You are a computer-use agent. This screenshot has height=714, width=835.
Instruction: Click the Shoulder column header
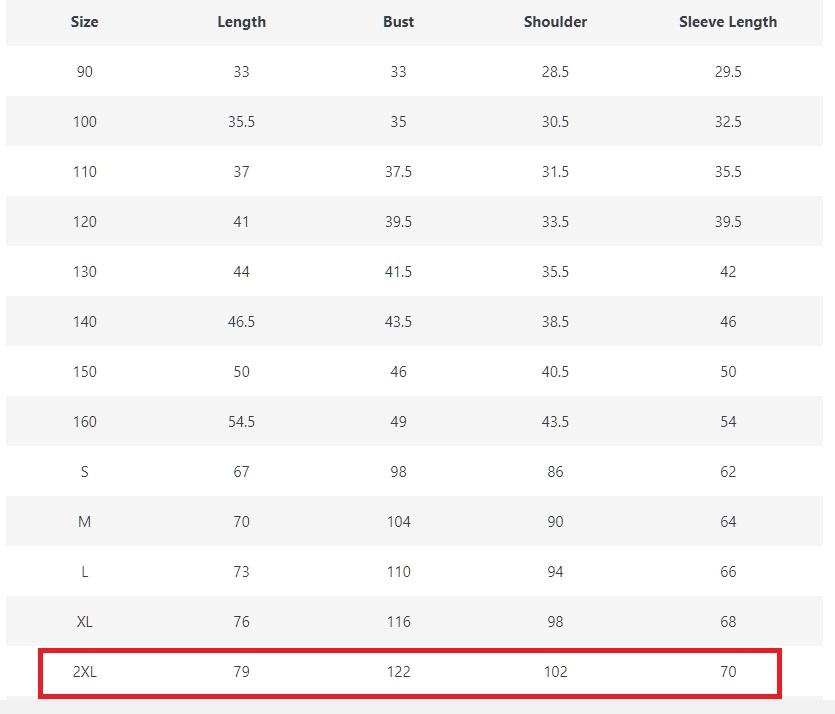point(555,22)
